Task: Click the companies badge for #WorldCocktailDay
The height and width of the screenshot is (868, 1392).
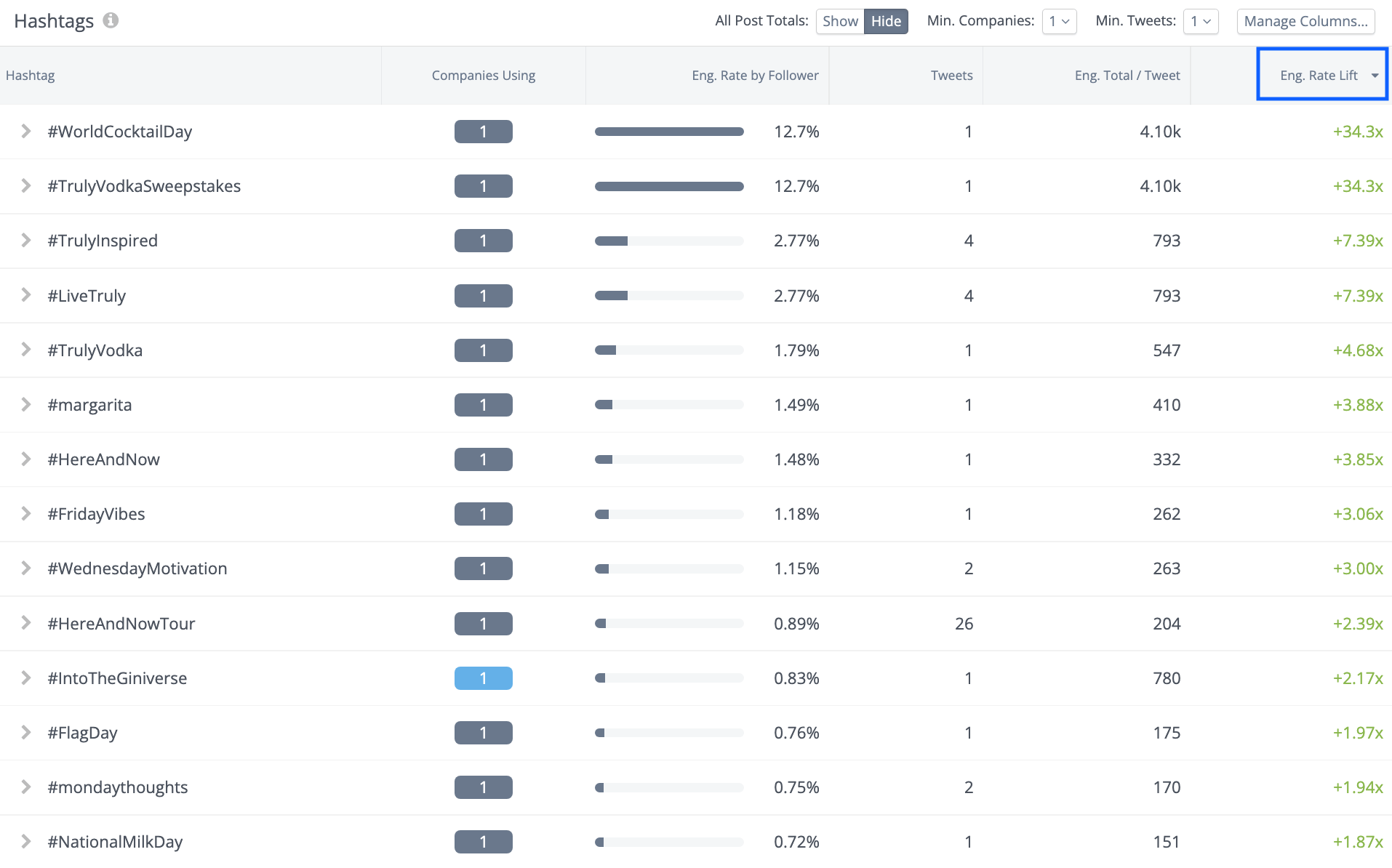Action: (483, 132)
